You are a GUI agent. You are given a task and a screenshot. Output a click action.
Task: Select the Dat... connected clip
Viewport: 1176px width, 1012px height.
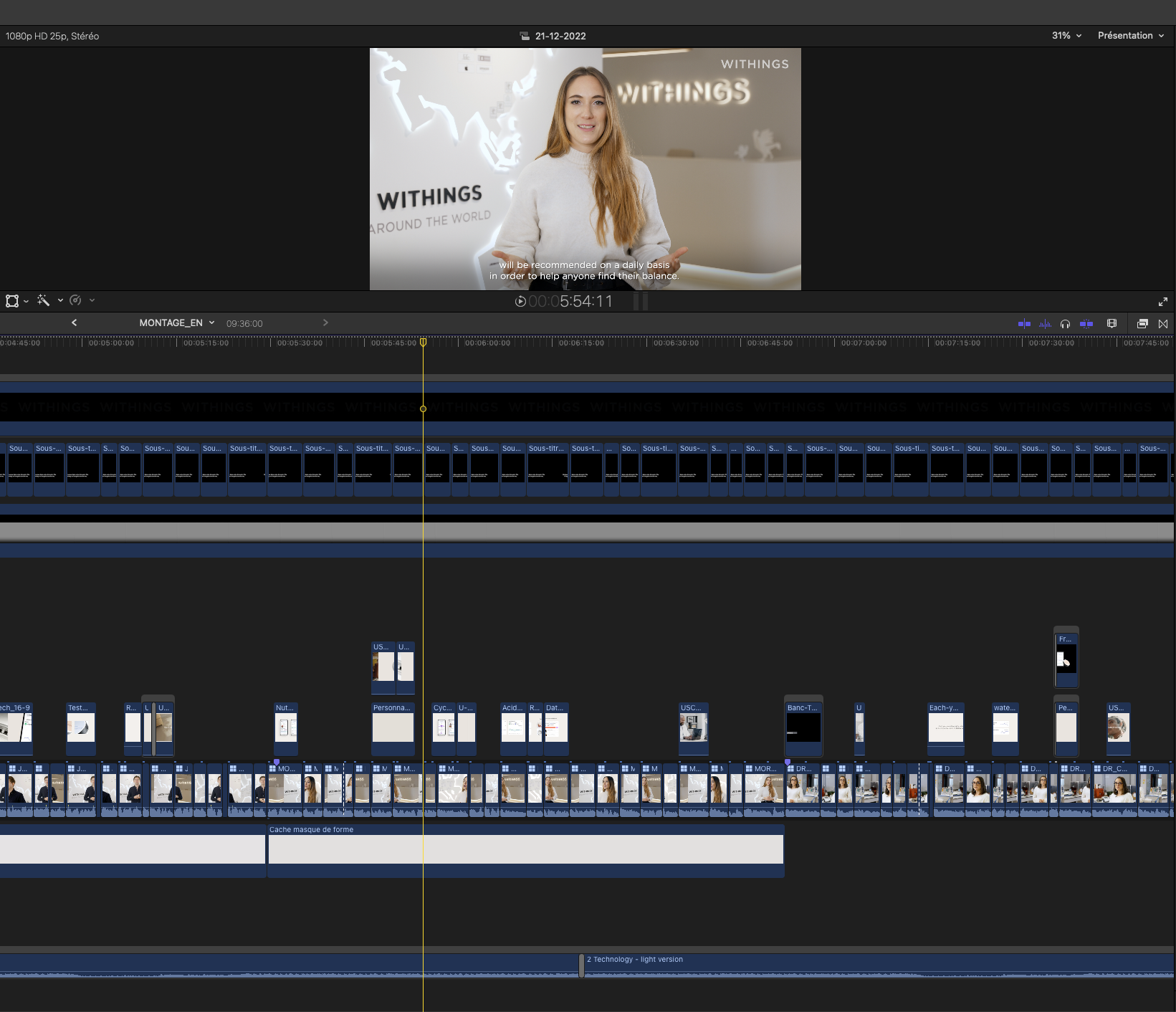click(555, 728)
